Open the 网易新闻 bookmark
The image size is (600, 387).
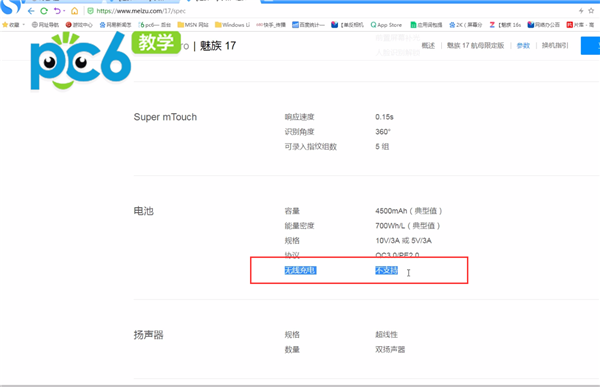[x=115, y=24]
